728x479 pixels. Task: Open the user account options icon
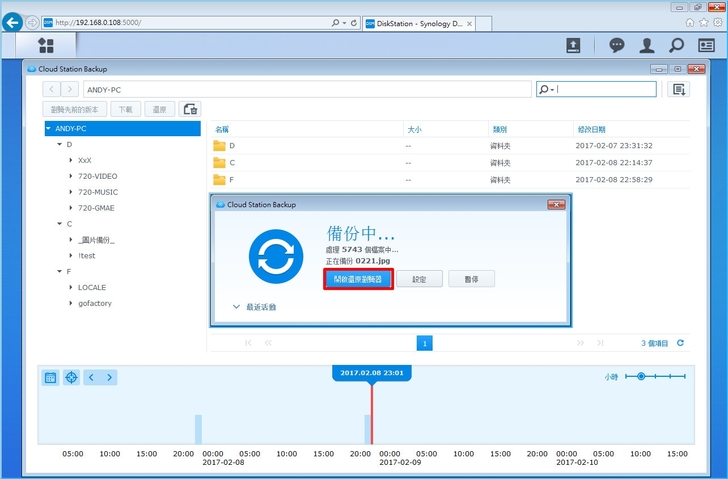(647, 45)
